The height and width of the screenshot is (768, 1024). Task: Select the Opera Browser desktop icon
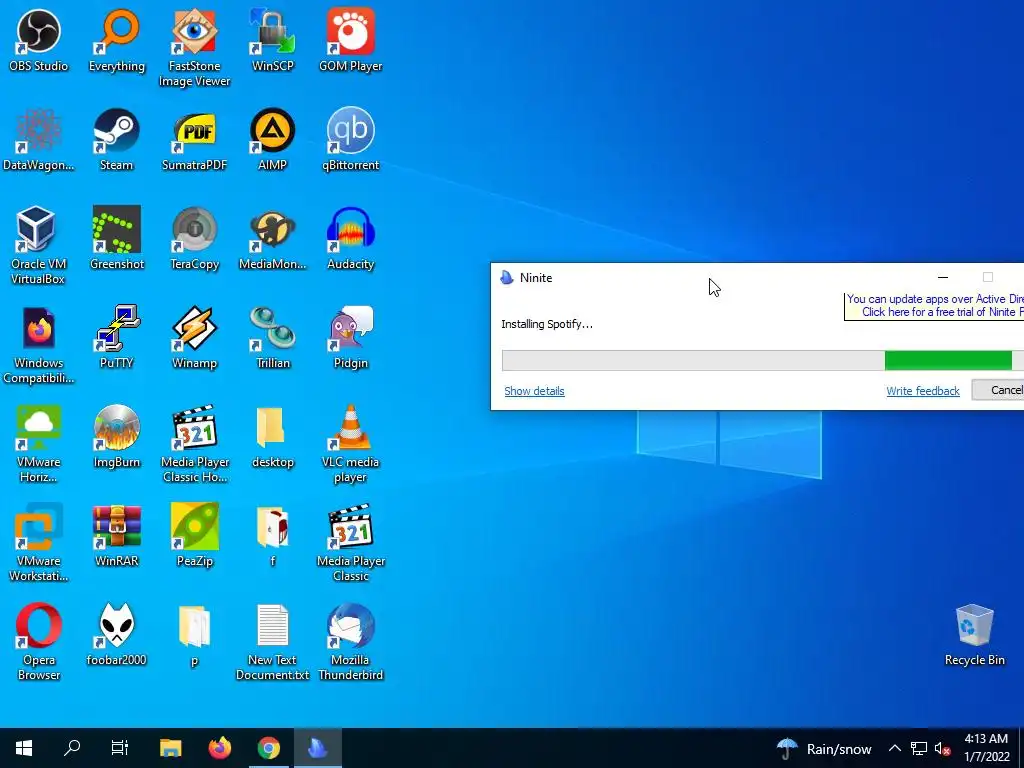click(39, 642)
